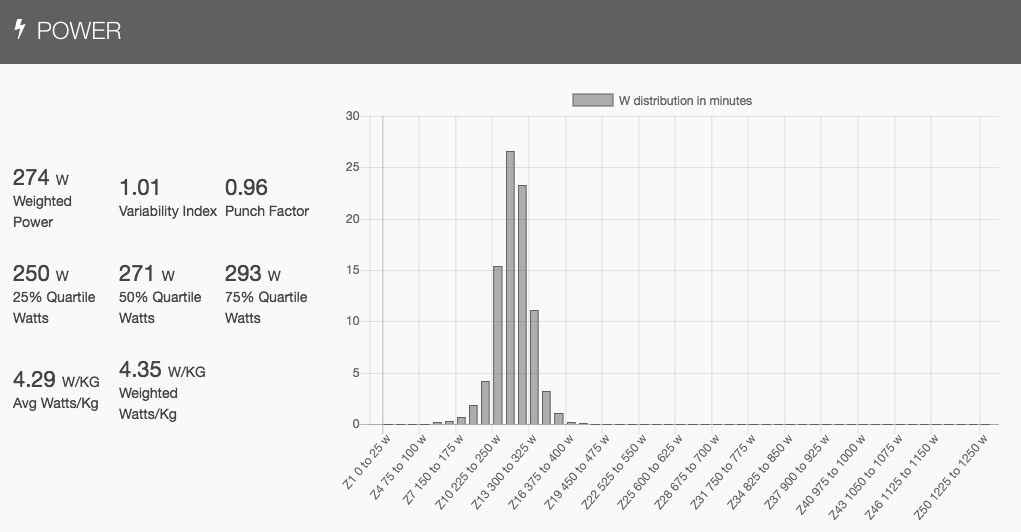
Task: Click the 'Z34 825 to 850 w' axis label
Action: coord(759,471)
